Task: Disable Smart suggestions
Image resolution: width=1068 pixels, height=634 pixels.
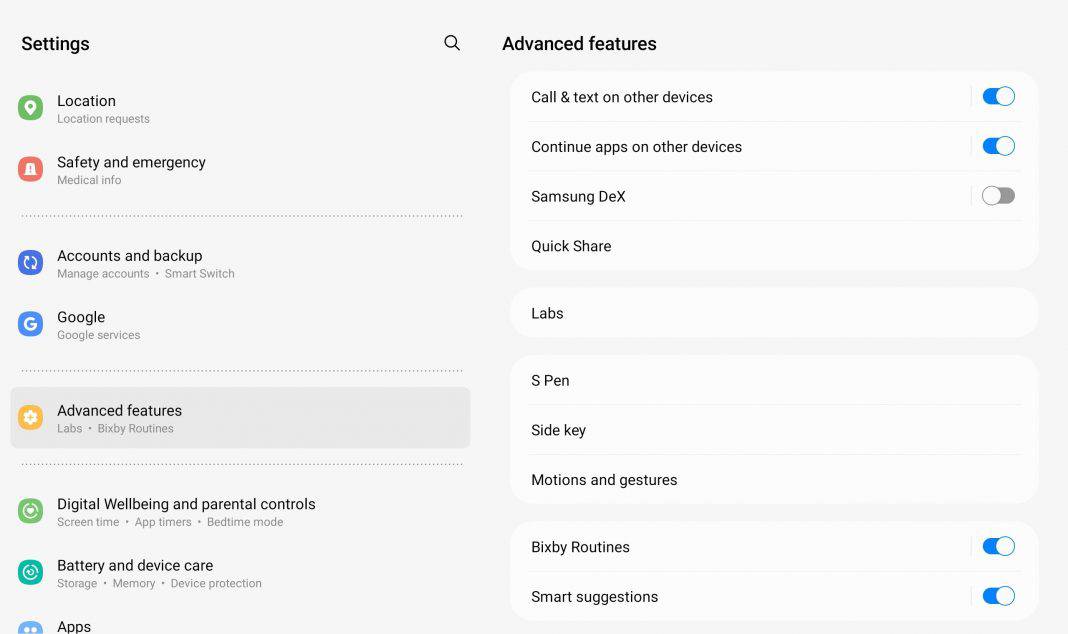Action: coord(998,595)
